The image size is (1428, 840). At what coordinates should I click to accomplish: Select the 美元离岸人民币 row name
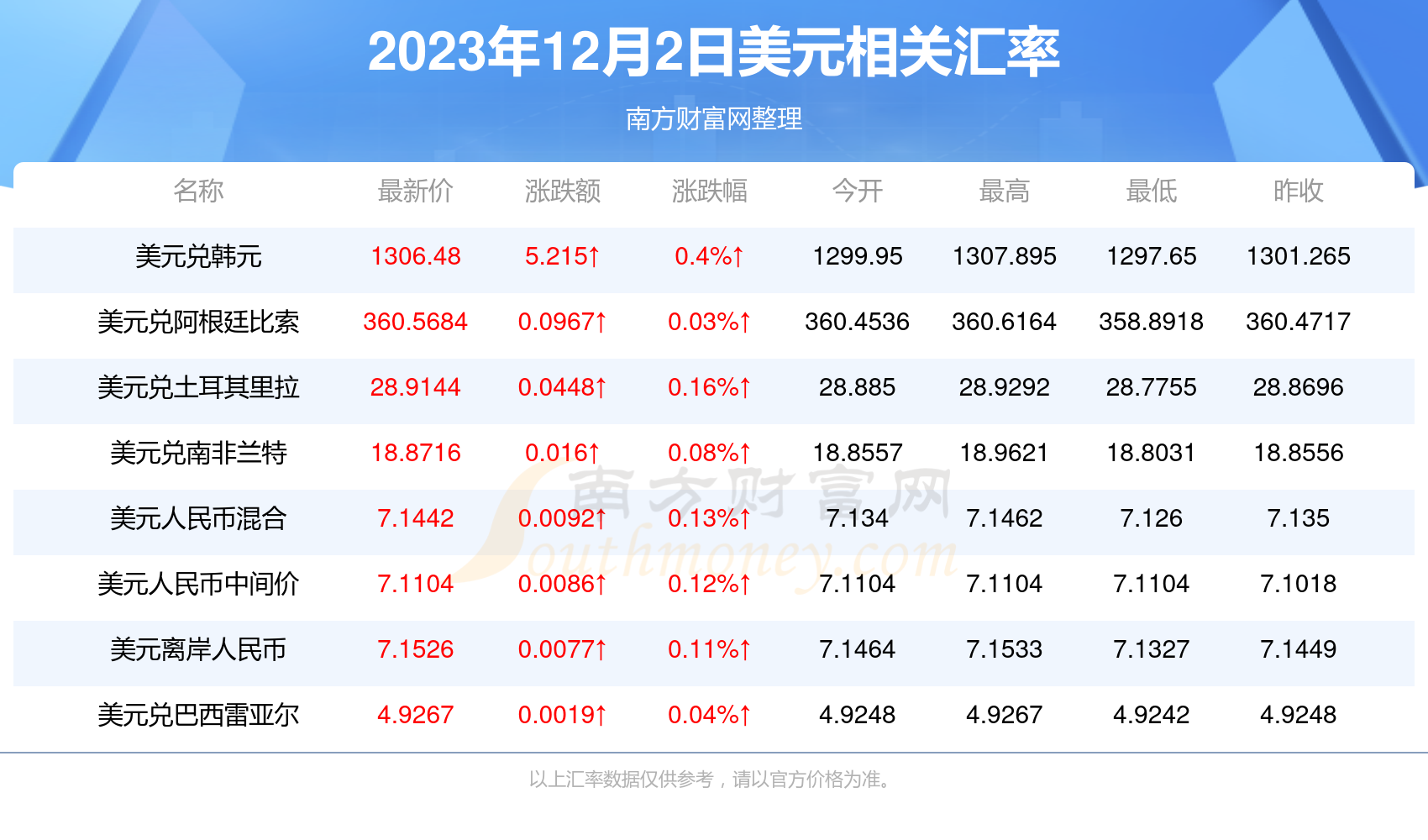coord(198,649)
